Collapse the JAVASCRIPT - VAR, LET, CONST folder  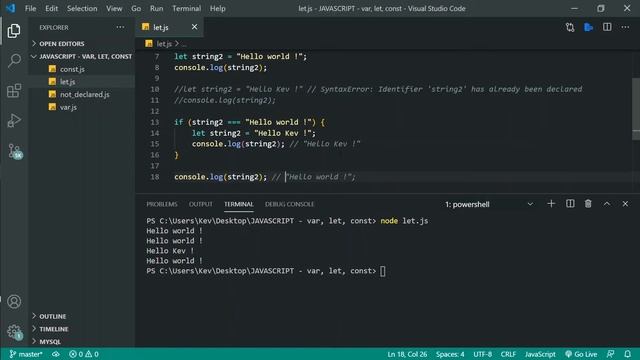tap(82, 56)
